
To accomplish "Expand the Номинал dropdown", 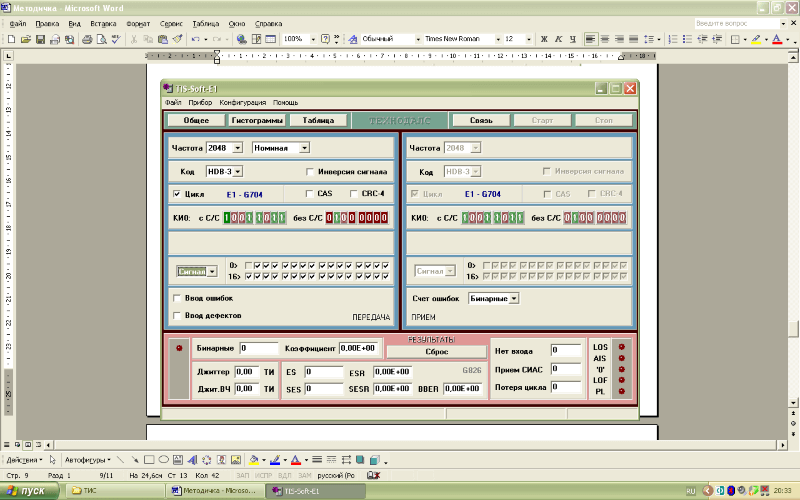I will [x=304, y=148].
